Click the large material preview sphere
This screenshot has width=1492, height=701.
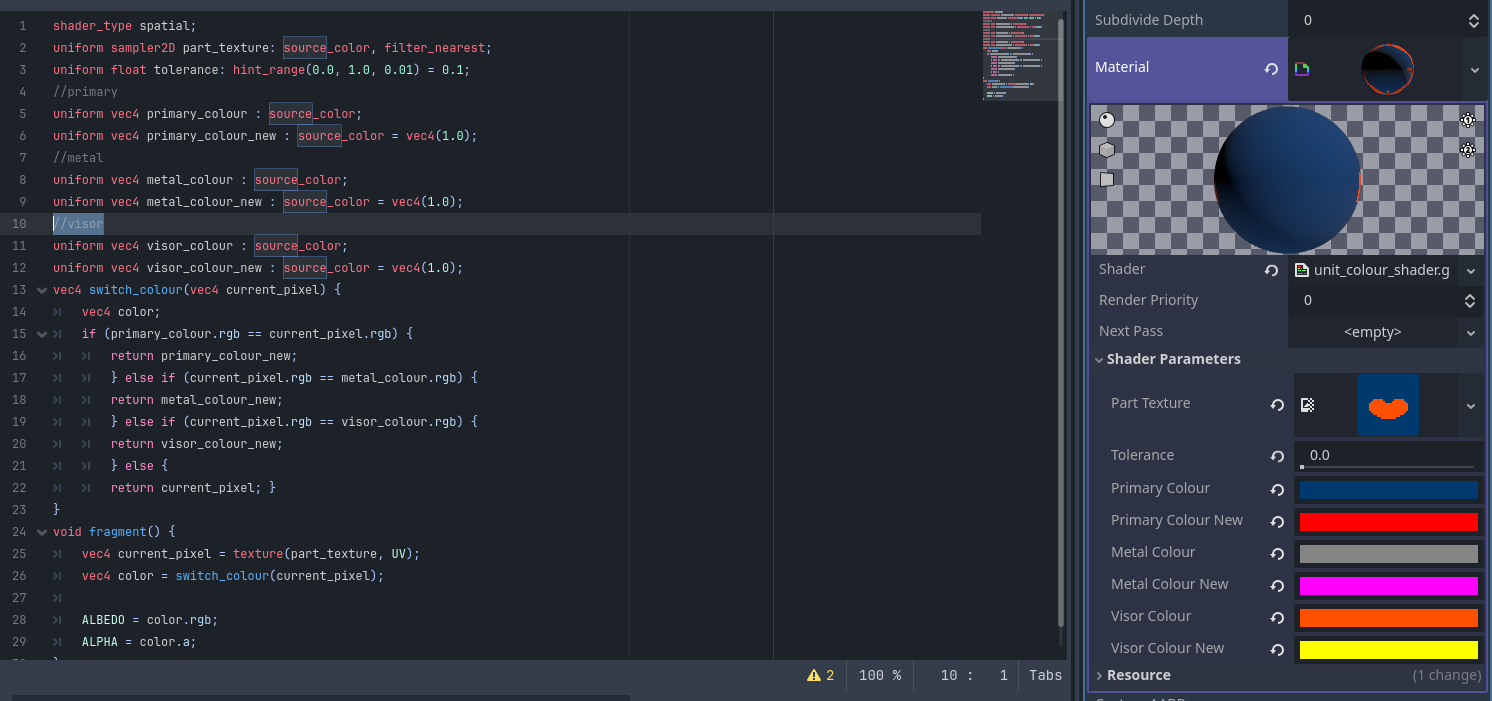1288,180
